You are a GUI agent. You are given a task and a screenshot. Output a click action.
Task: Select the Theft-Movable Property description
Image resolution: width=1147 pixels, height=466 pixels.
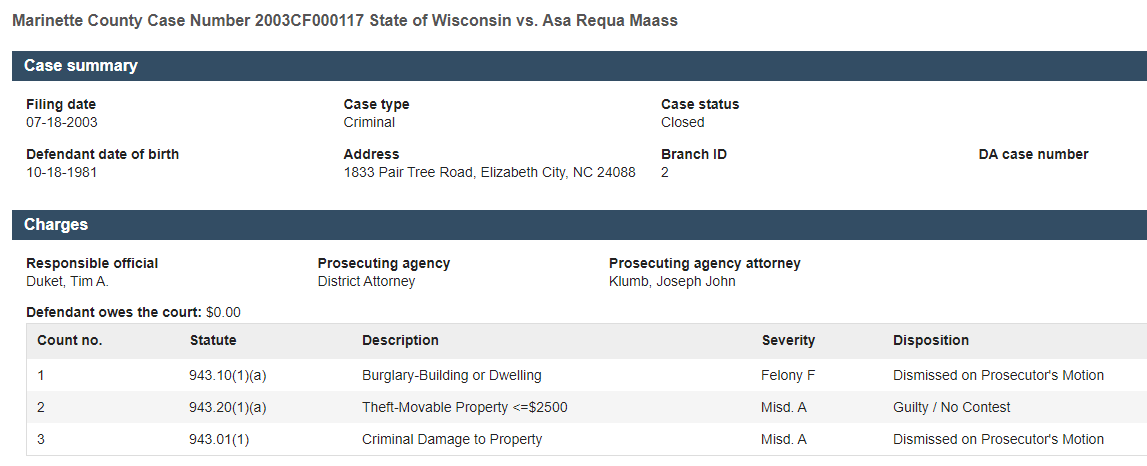[x=465, y=408]
